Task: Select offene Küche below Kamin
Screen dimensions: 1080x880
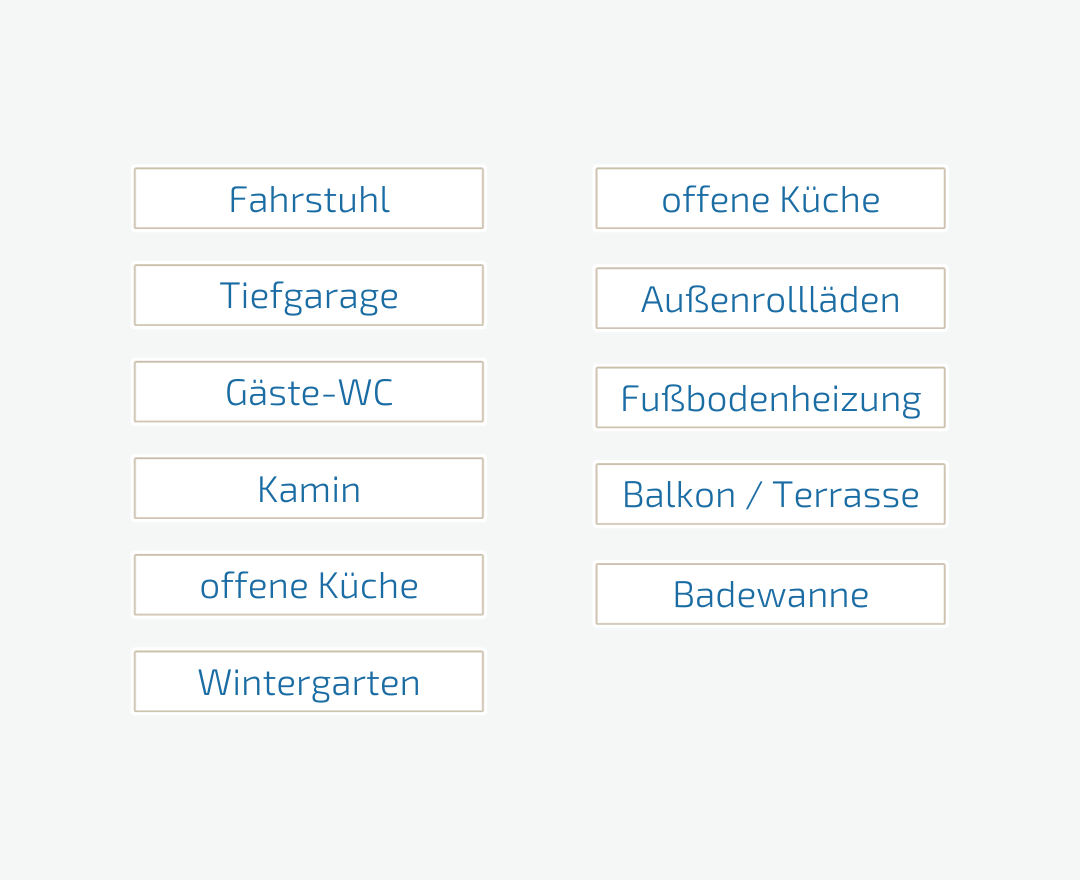Action: (x=309, y=585)
